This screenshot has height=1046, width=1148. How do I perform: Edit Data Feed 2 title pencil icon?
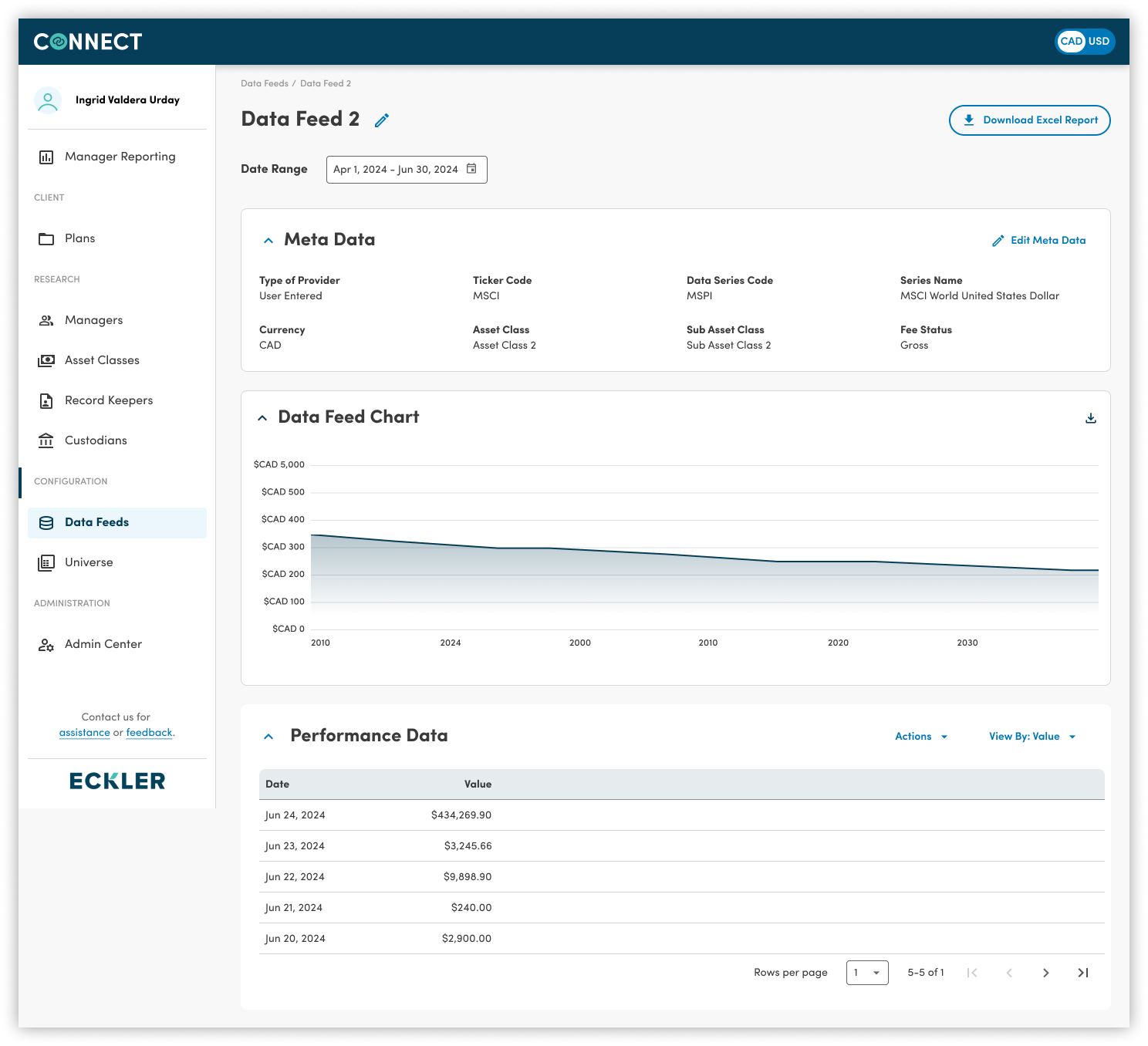(382, 120)
